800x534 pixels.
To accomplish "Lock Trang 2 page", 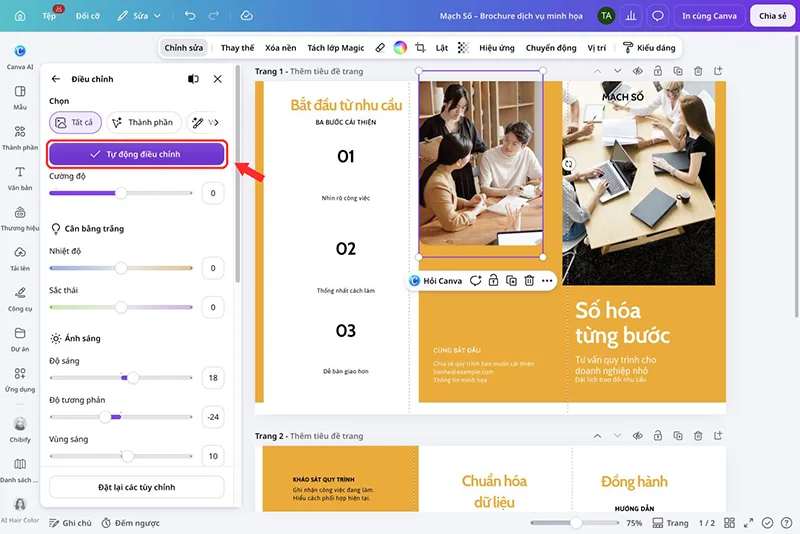I will [x=658, y=436].
